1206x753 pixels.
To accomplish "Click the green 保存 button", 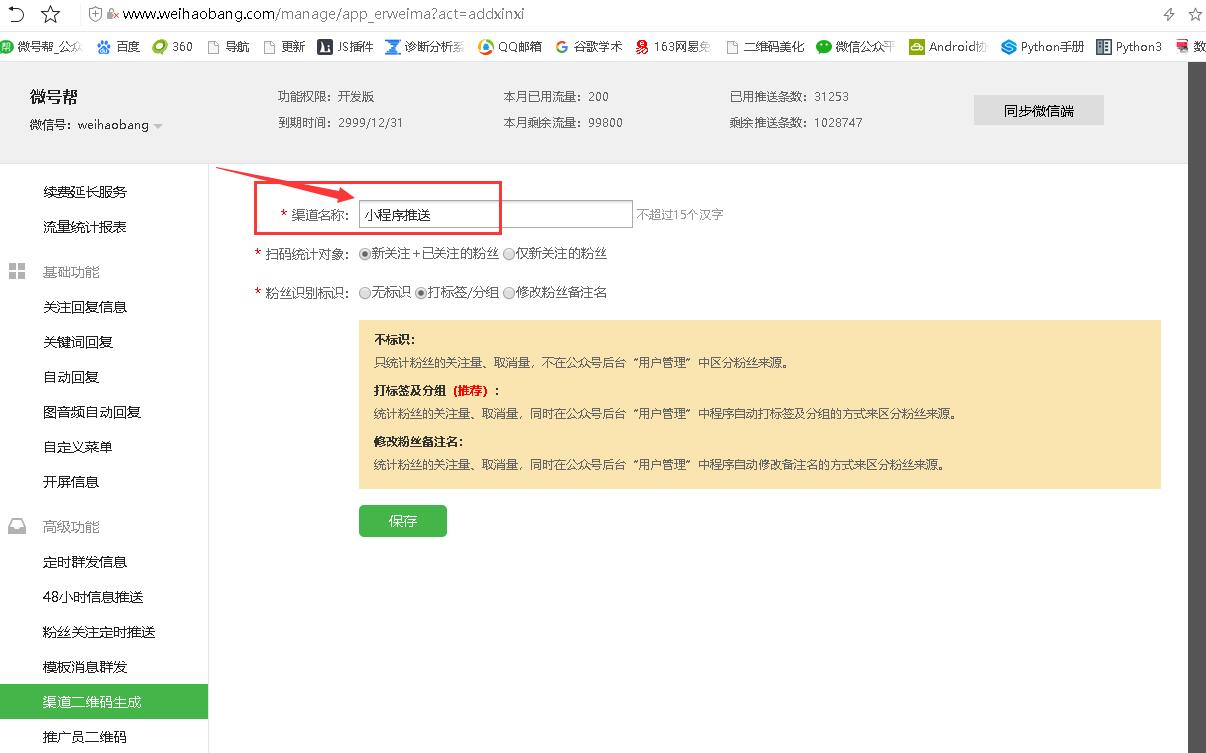I will 402,521.
